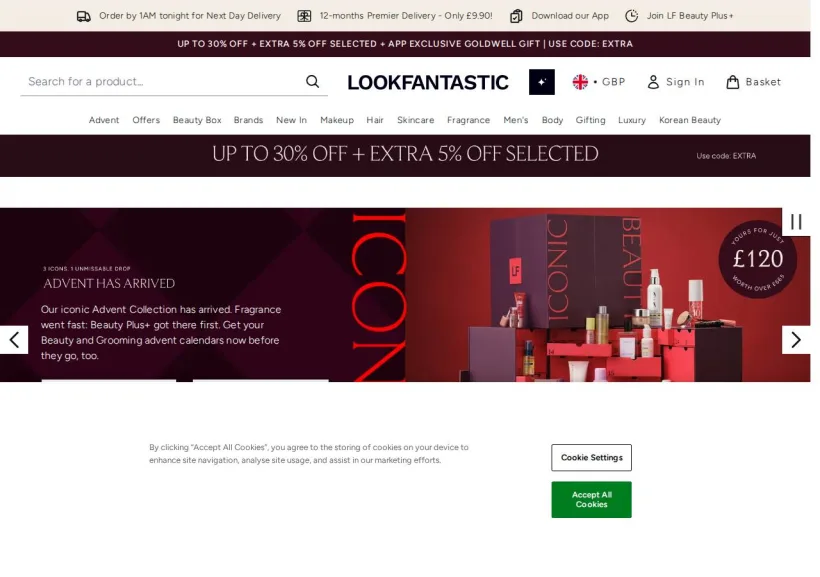The height and width of the screenshot is (577, 820).
Task: Click the delivery truck icon
Action: coord(84,16)
